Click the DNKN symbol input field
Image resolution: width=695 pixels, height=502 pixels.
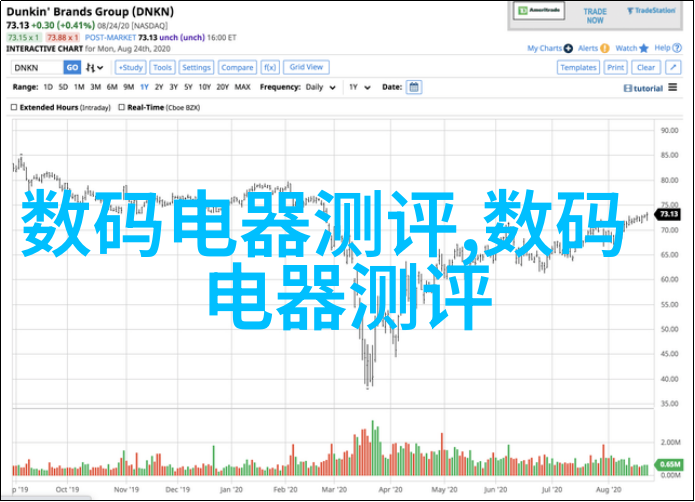38,68
